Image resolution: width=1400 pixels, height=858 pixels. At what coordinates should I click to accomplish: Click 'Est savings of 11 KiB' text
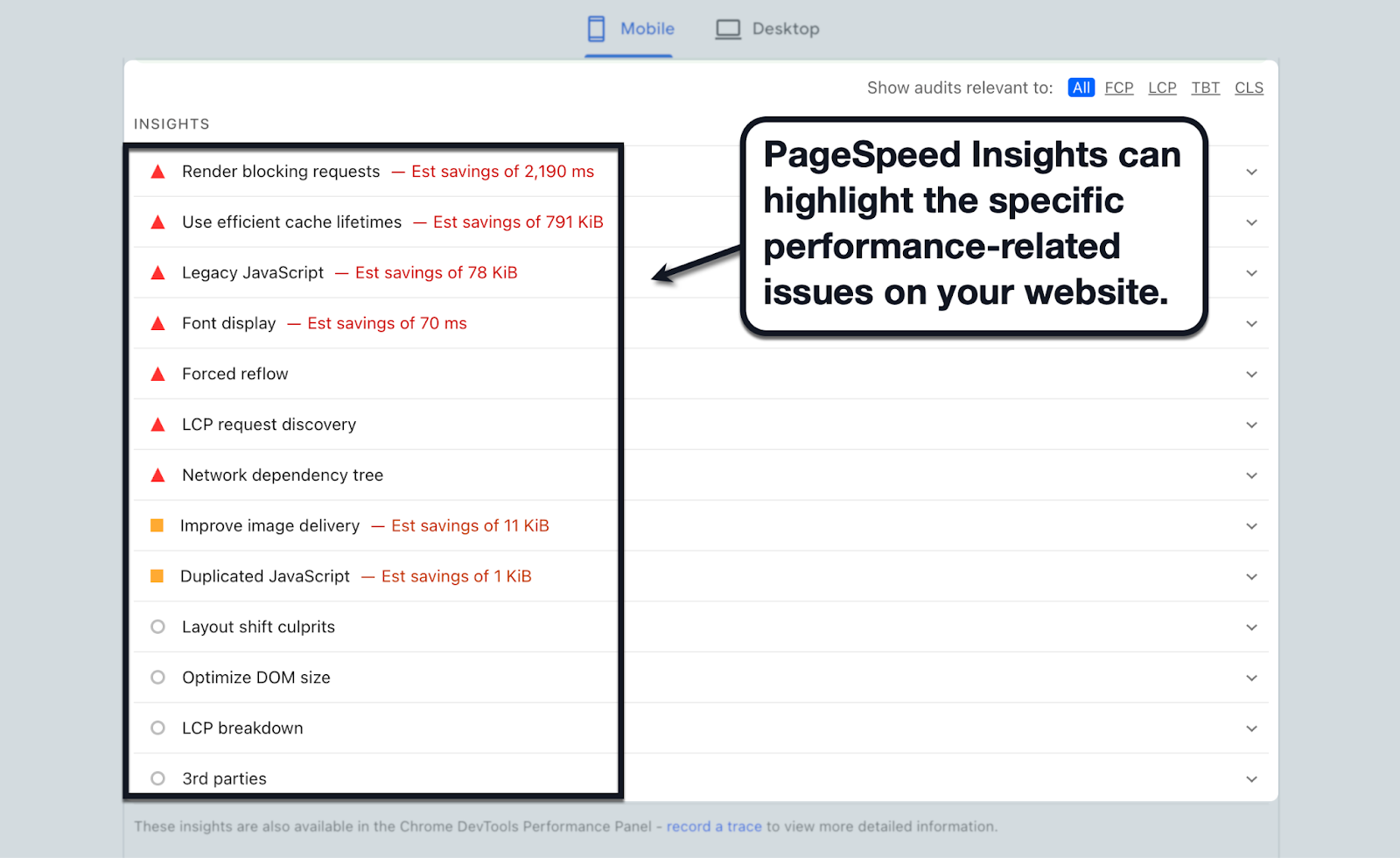[470, 526]
